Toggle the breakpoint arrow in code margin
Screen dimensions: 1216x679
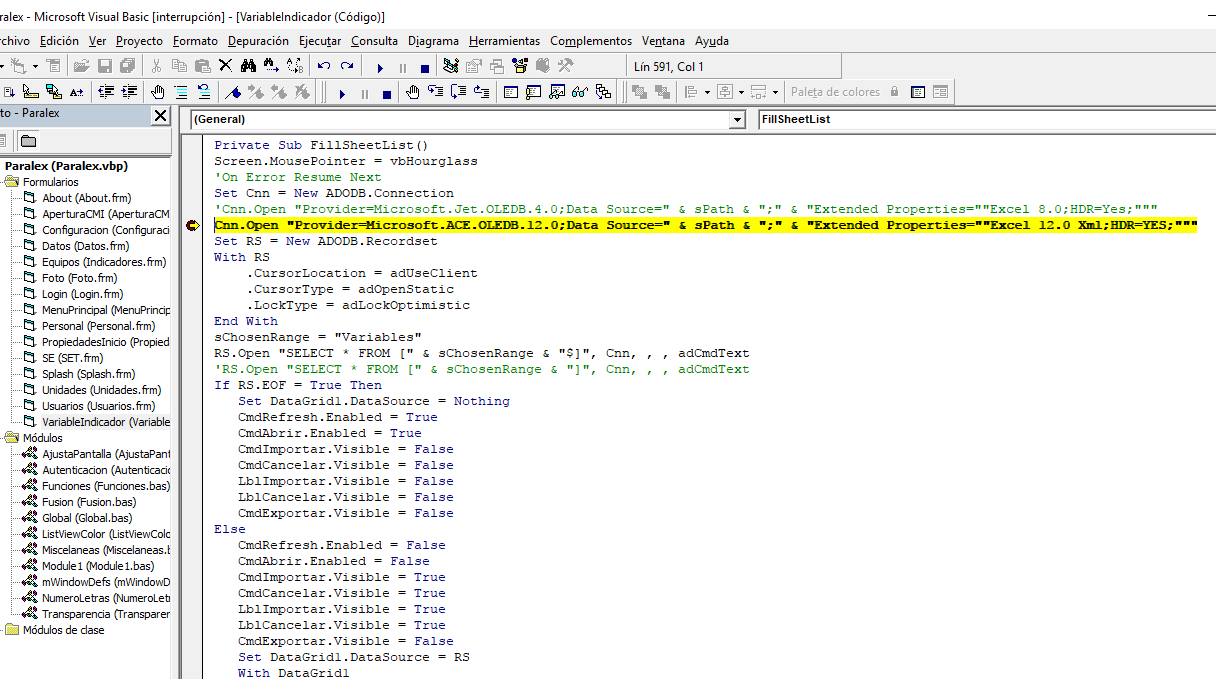coord(192,225)
